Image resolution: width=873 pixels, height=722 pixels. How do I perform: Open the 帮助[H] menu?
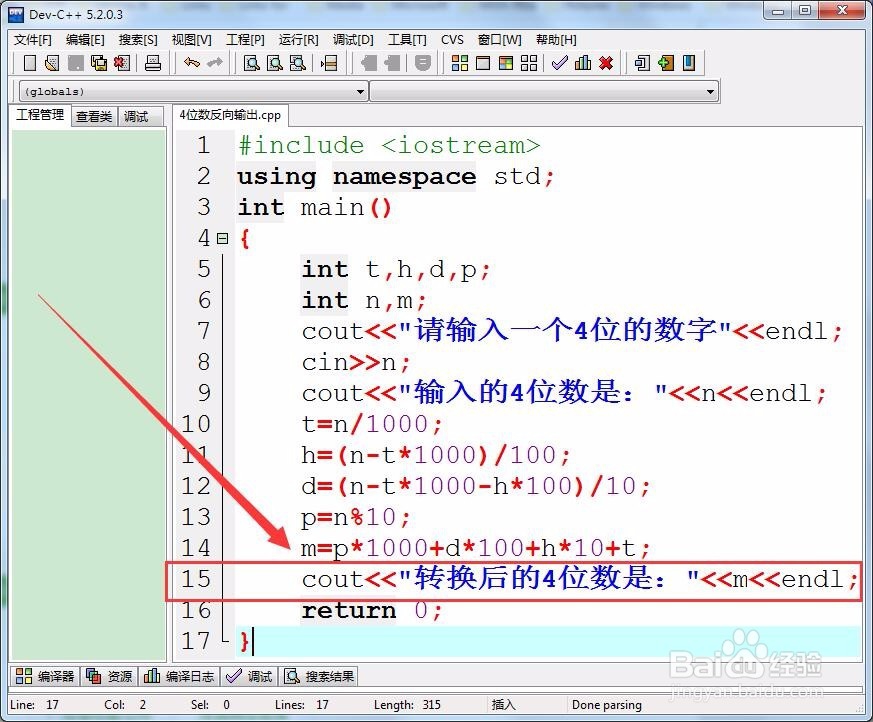(x=556, y=40)
